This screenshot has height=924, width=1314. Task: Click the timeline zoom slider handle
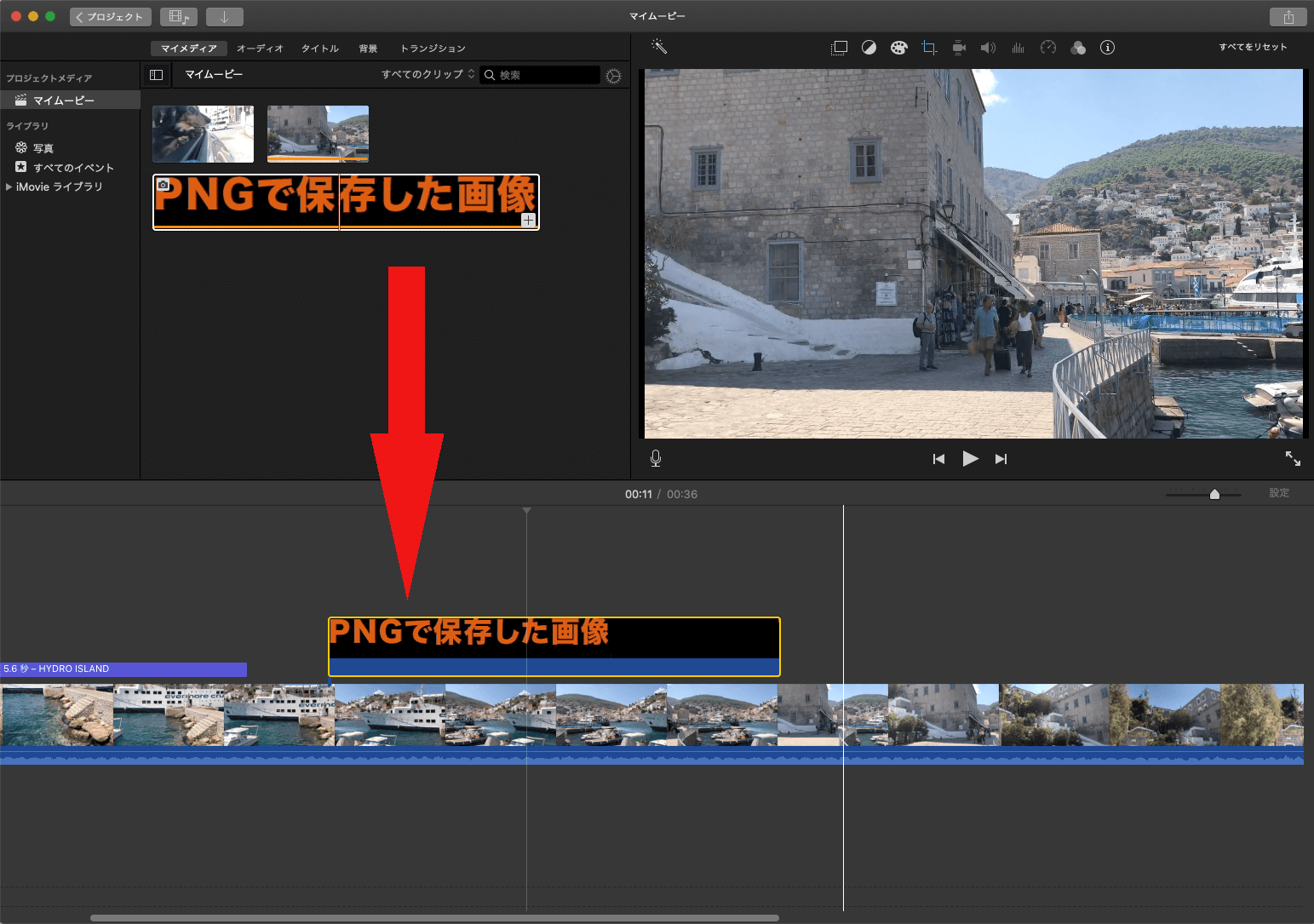pyautogui.click(x=1214, y=494)
